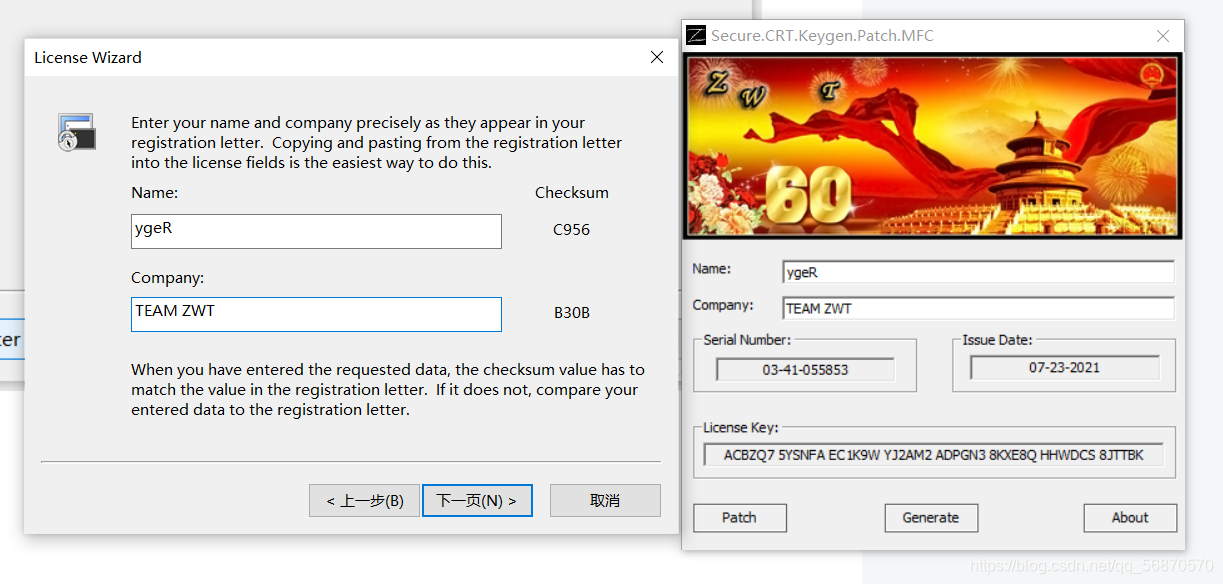Click the License Key field
1223x584 pixels.
933,455
